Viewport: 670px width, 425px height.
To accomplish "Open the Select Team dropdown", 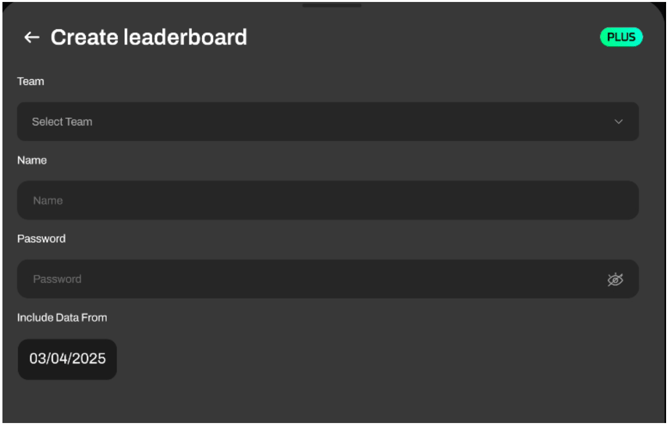I will 327,122.
